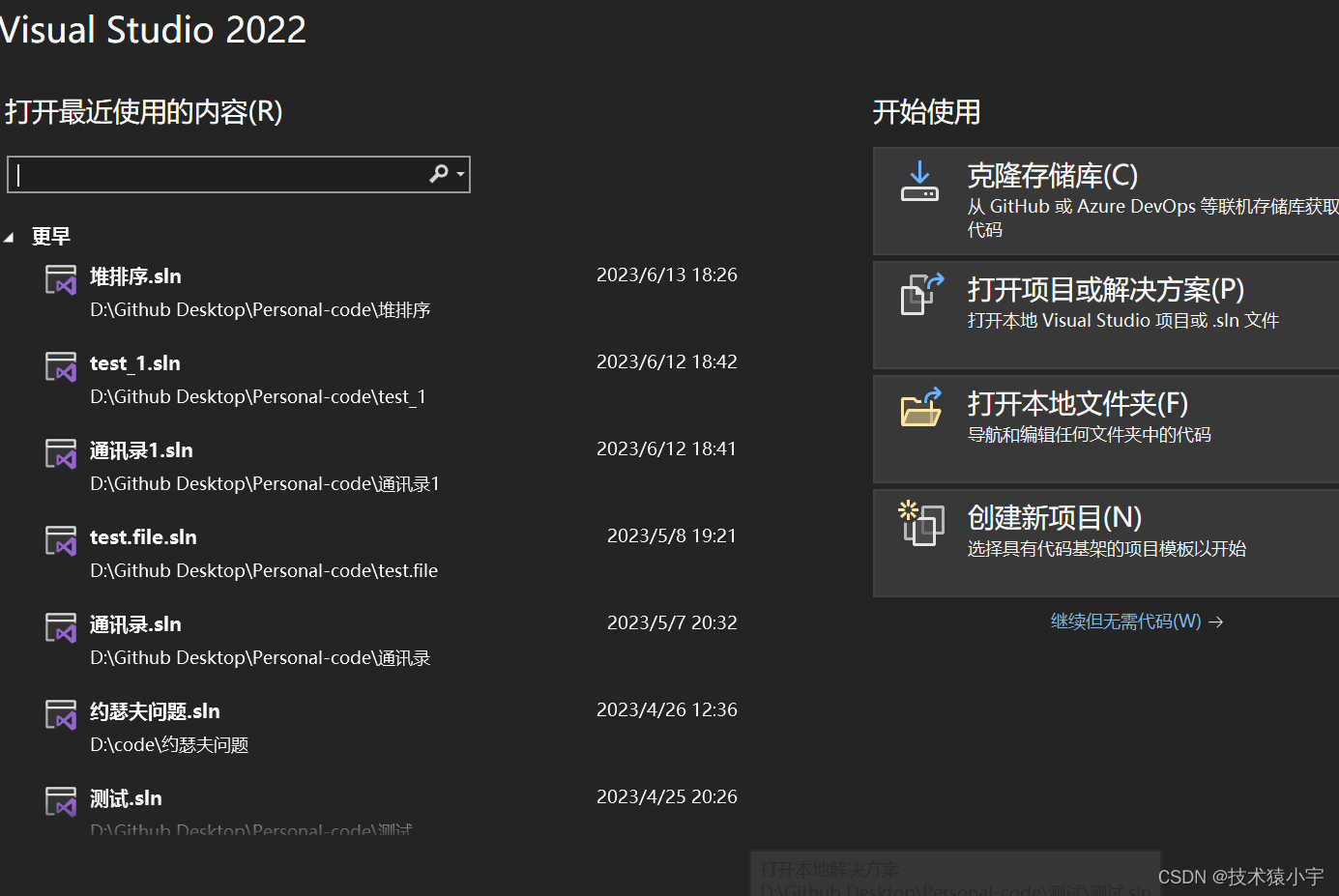
Task: Click the 打开最近使用的内容(R) heading
Action: tap(144, 112)
